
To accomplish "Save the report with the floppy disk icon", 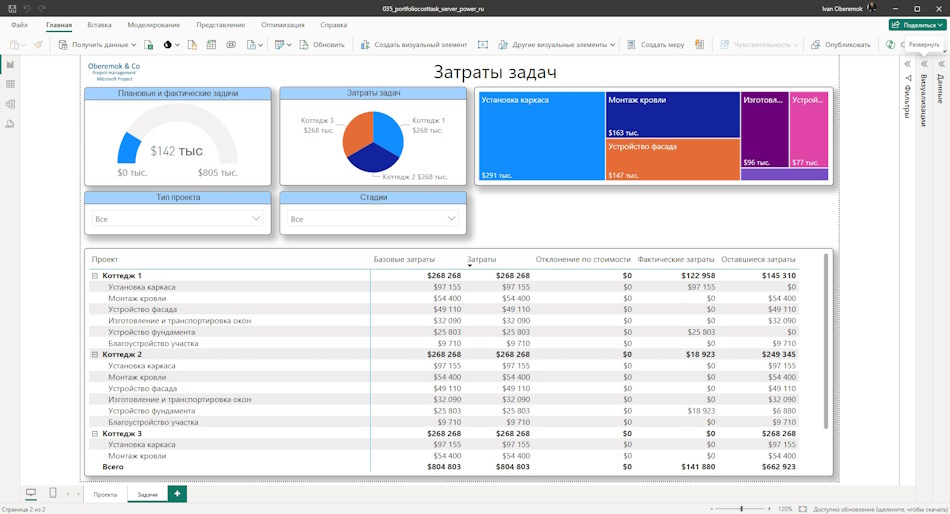I will point(12,8).
